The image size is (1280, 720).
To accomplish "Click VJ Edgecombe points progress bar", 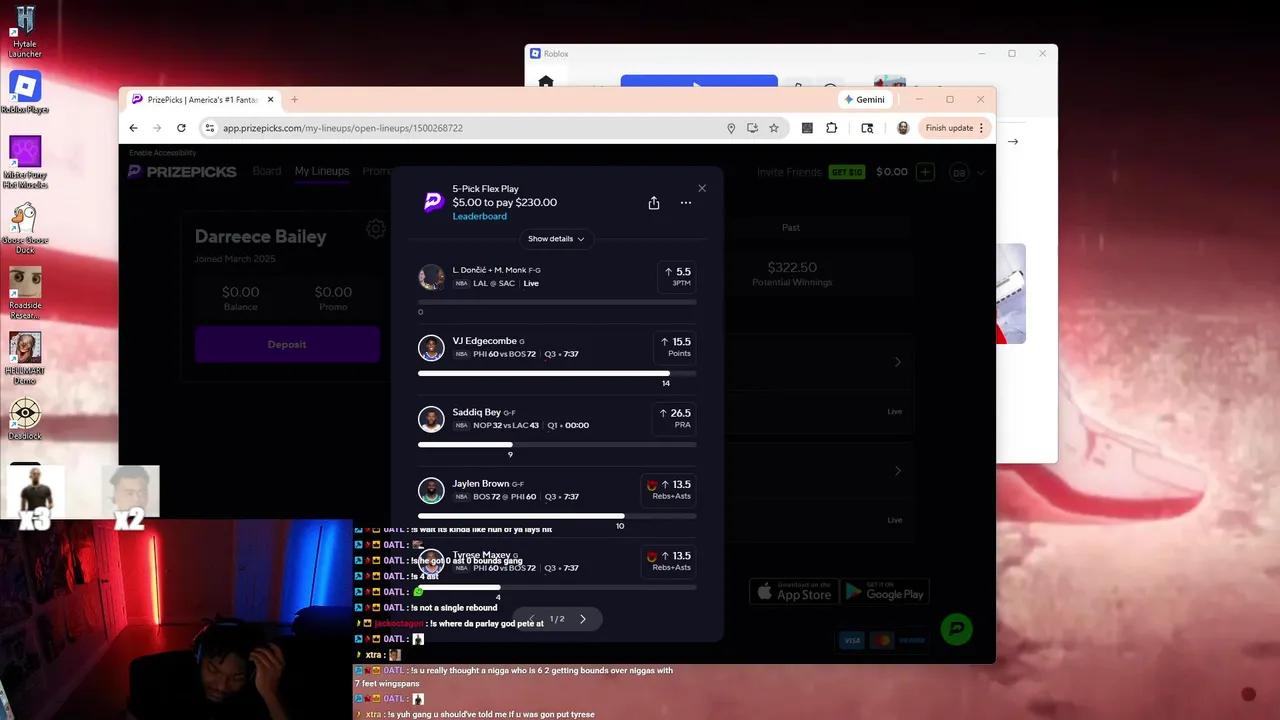I will (557, 373).
